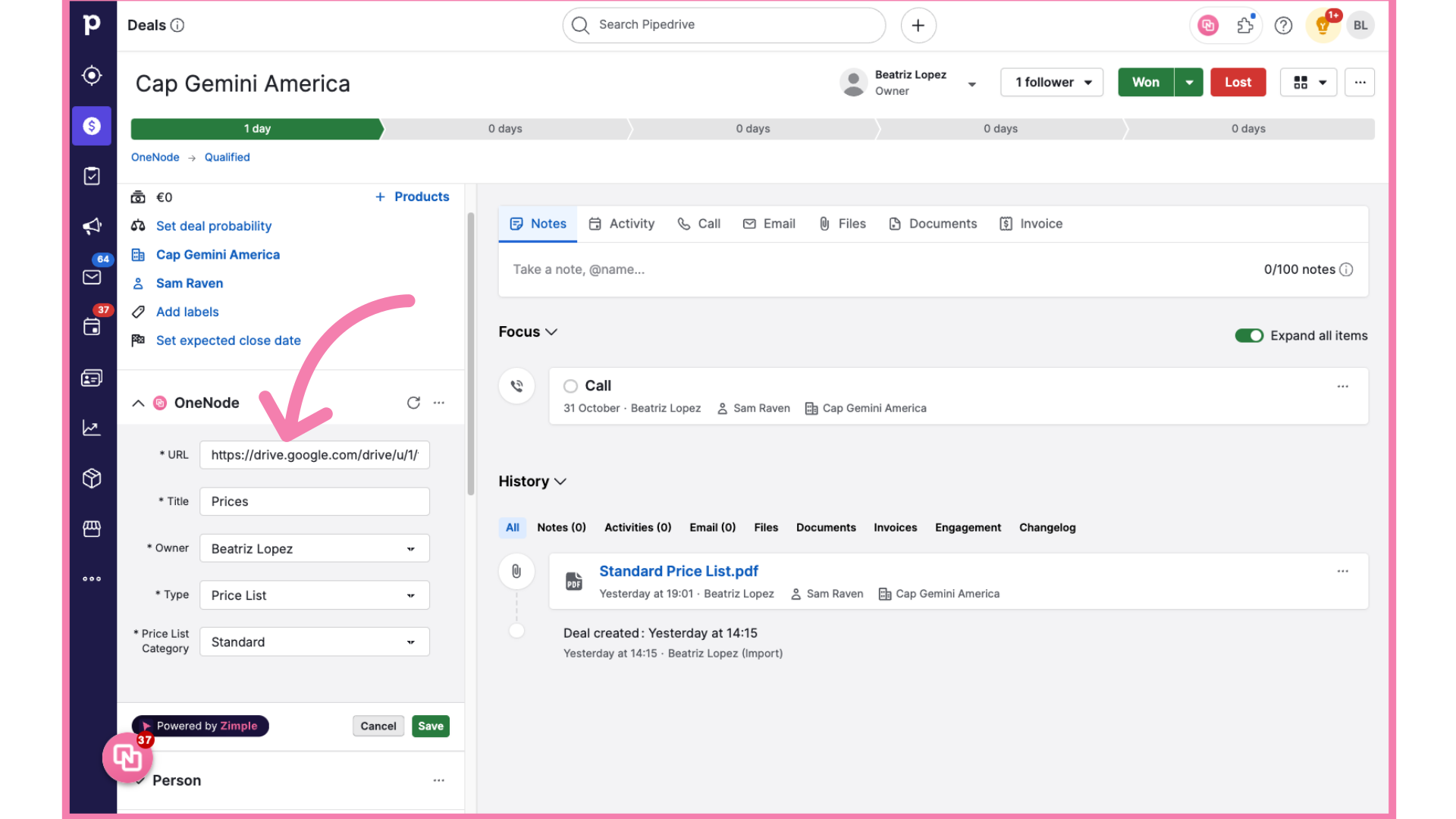Open the Type Price List select
Screen dimensions: 1456x819
[315, 595]
